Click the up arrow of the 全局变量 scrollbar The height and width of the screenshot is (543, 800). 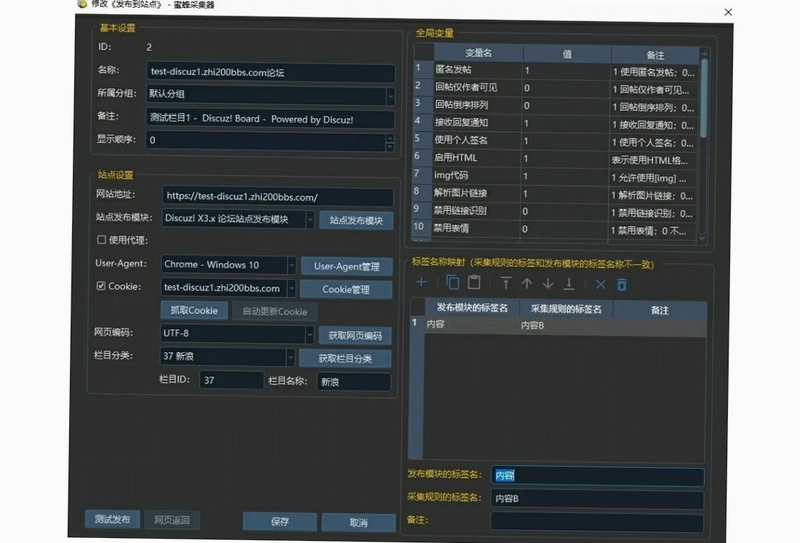pos(705,53)
